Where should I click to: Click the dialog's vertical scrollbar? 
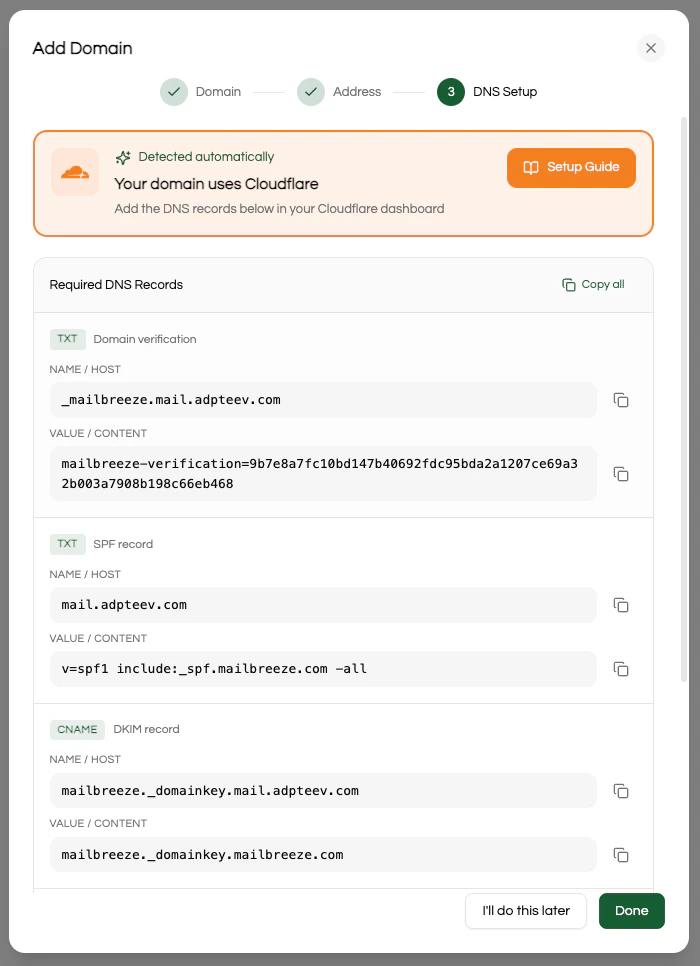[x=684, y=399]
